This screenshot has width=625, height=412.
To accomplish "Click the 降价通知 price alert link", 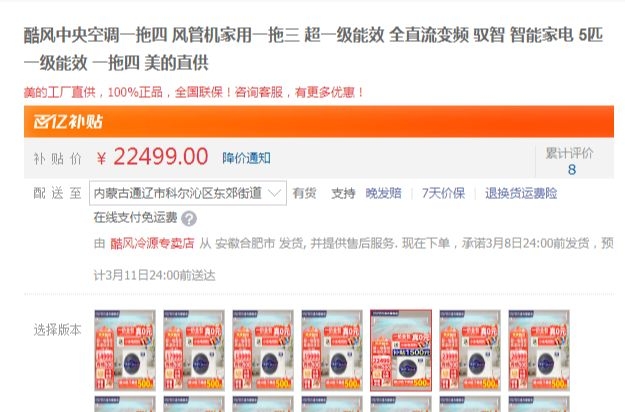I will click(246, 158).
